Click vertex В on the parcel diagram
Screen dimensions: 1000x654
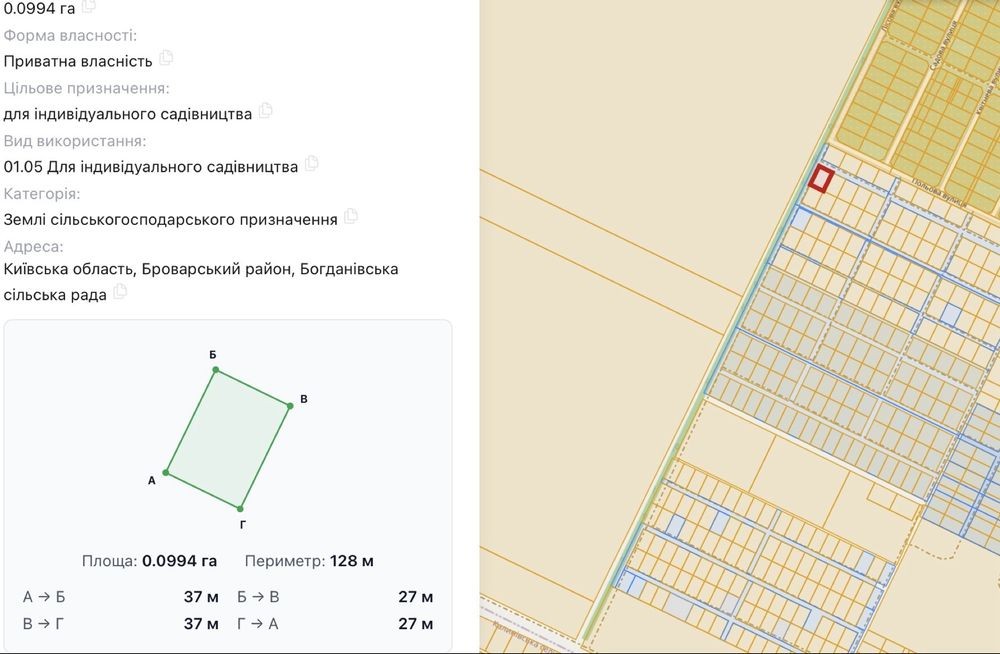click(x=290, y=406)
